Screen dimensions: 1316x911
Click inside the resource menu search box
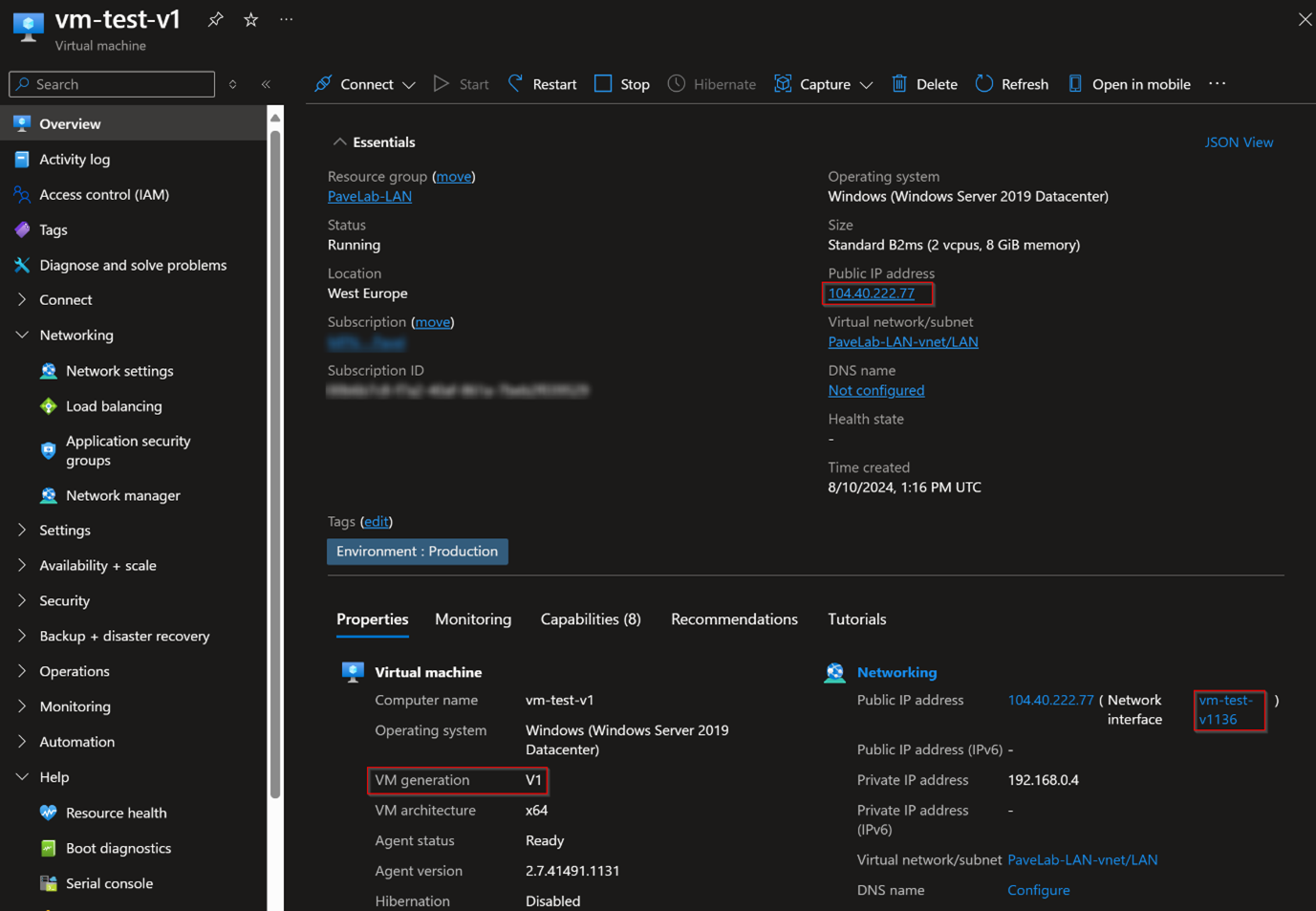(111, 84)
